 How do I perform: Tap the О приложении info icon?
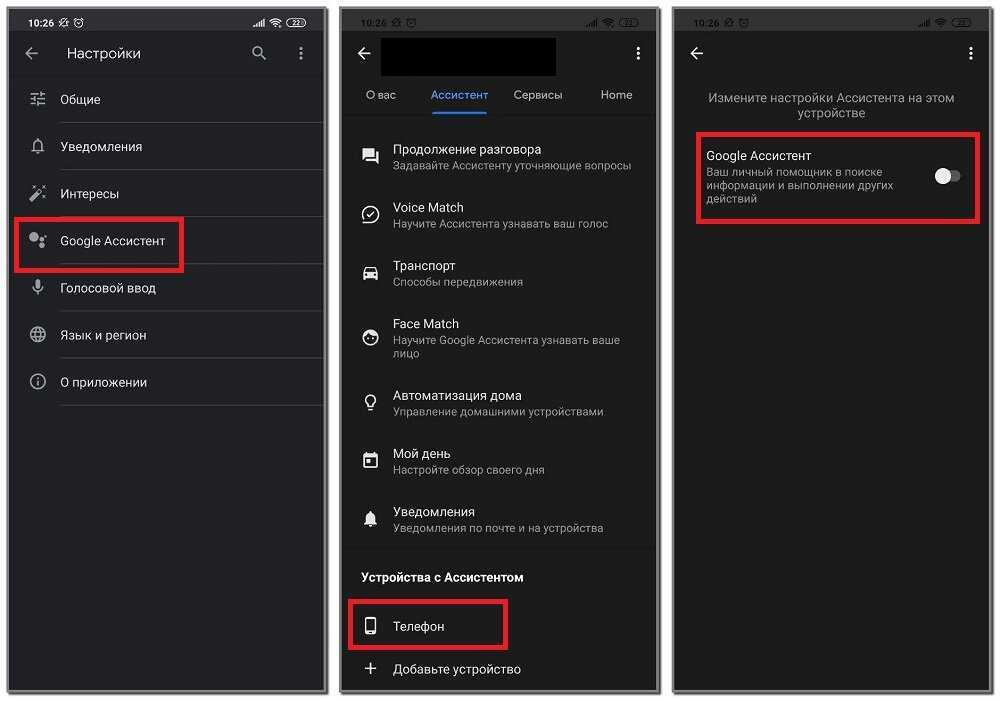point(38,382)
